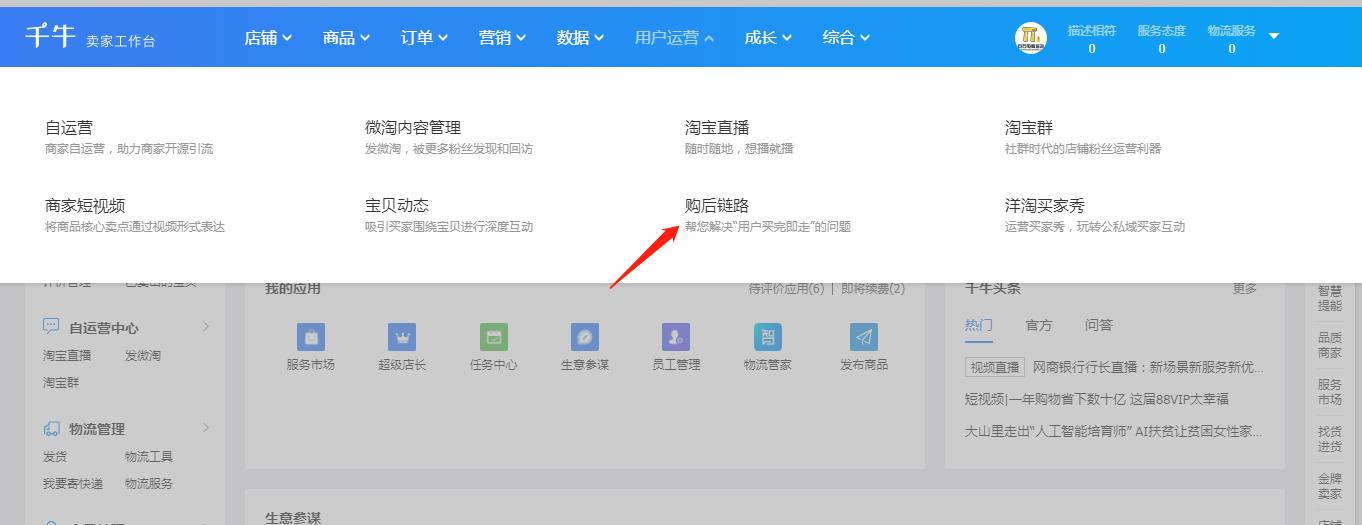Open the account dropdown arrow beside 物流服务
Image resolution: width=1362 pixels, height=525 pixels.
(x=1274, y=36)
